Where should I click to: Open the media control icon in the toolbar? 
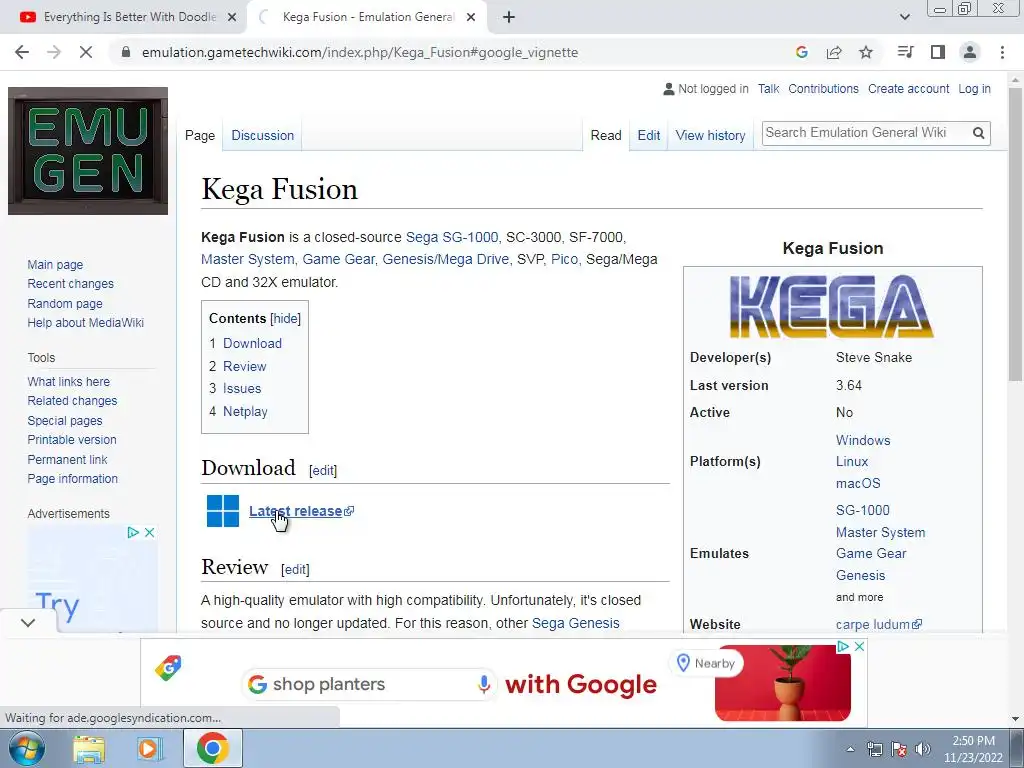(x=905, y=52)
